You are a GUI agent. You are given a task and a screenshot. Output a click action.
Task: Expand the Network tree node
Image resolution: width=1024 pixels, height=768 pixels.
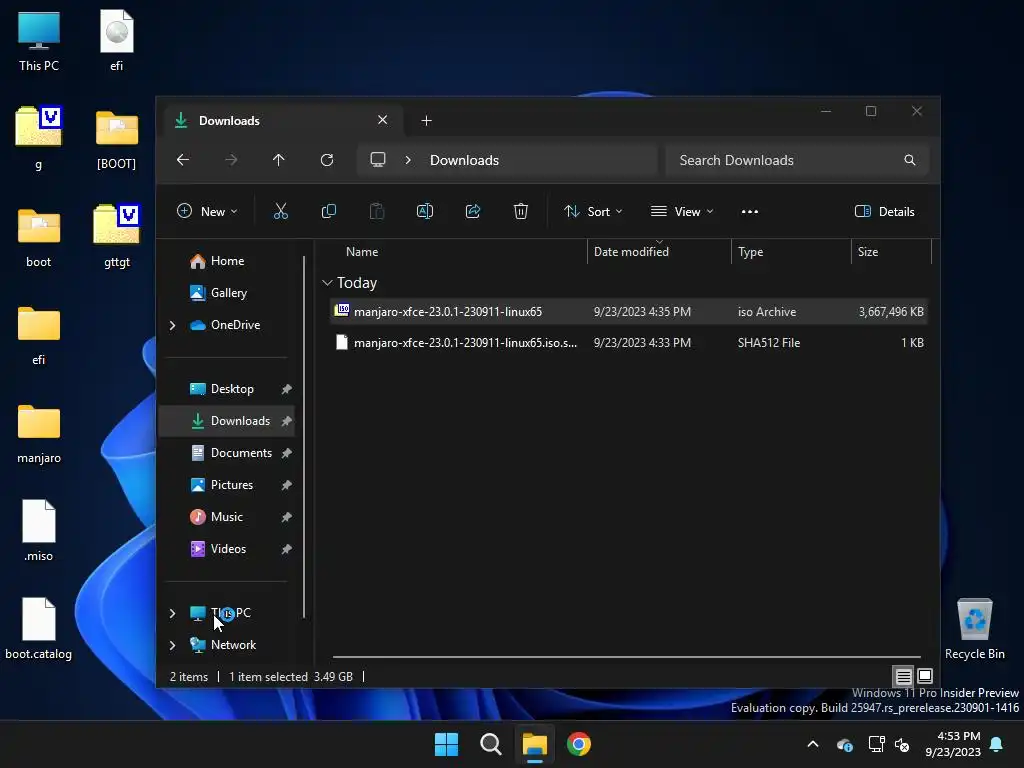pos(172,645)
